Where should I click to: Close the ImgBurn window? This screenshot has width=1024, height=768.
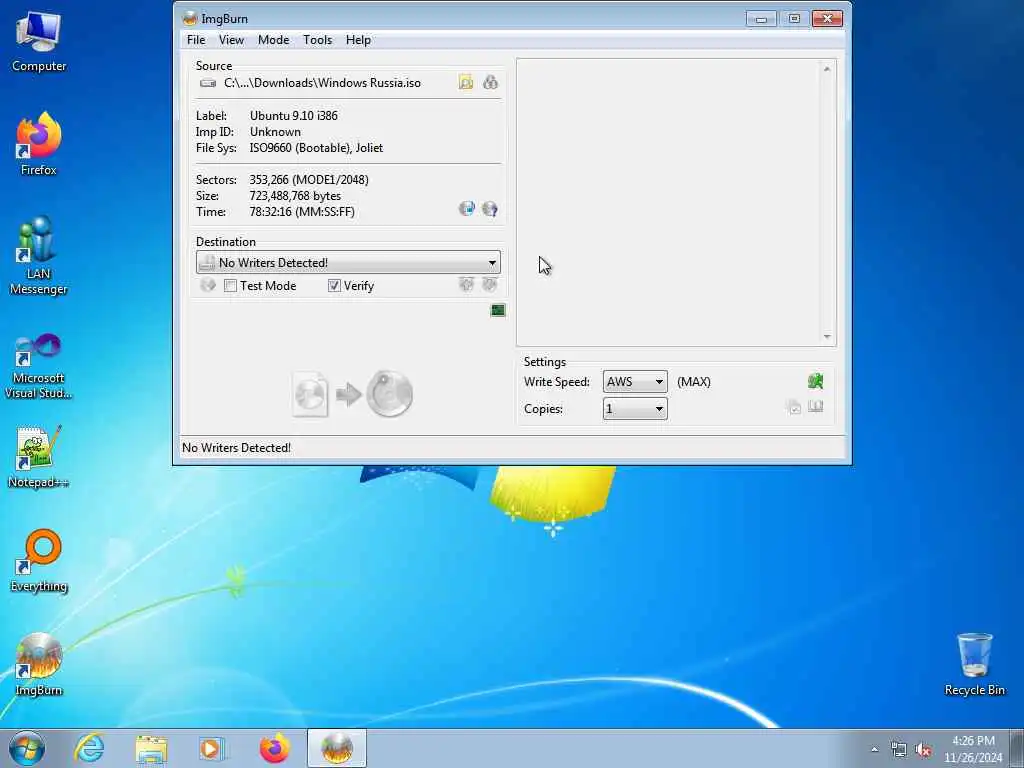[x=827, y=18]
